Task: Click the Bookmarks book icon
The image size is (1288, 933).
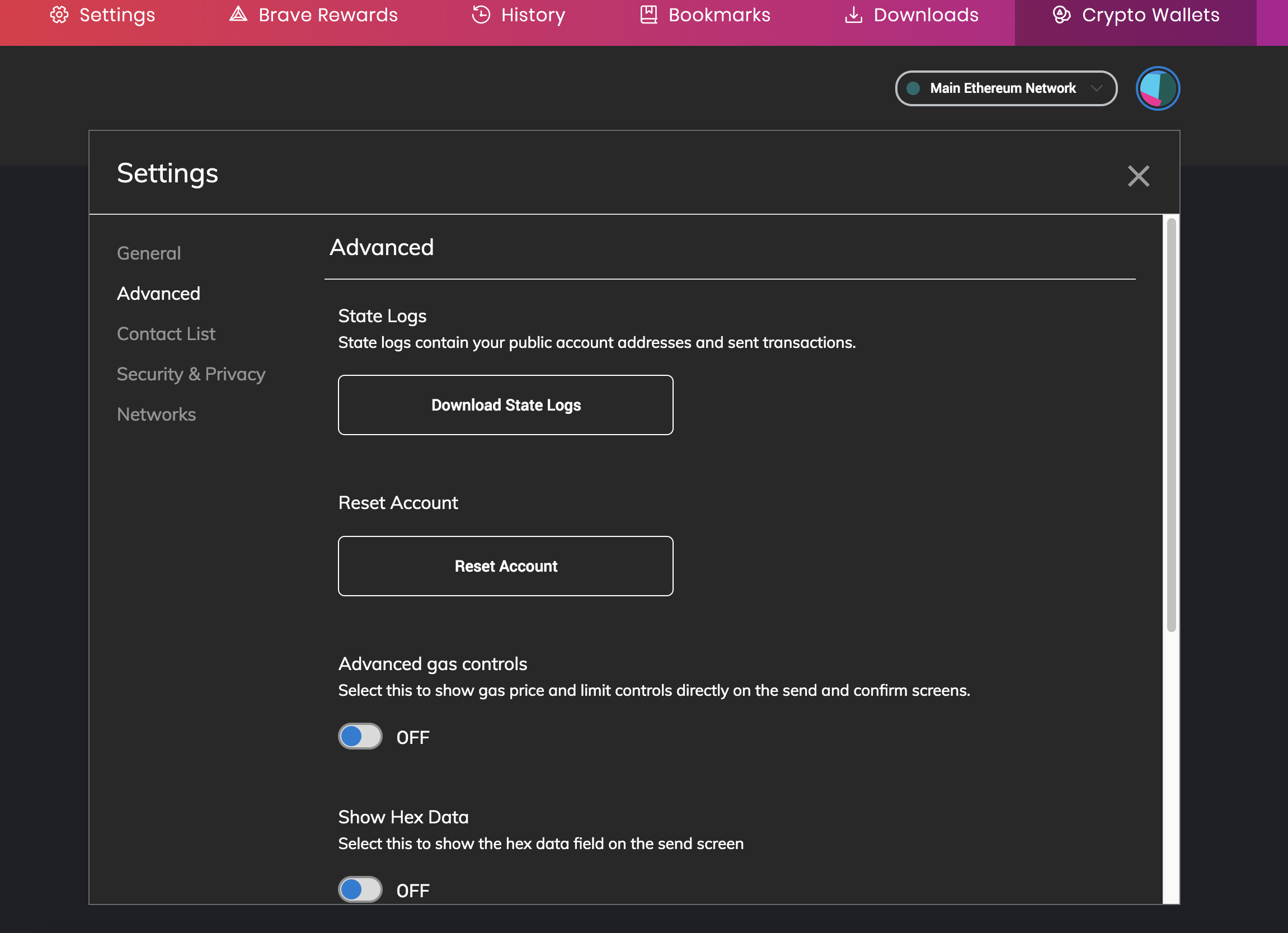Action: point(648,15)
